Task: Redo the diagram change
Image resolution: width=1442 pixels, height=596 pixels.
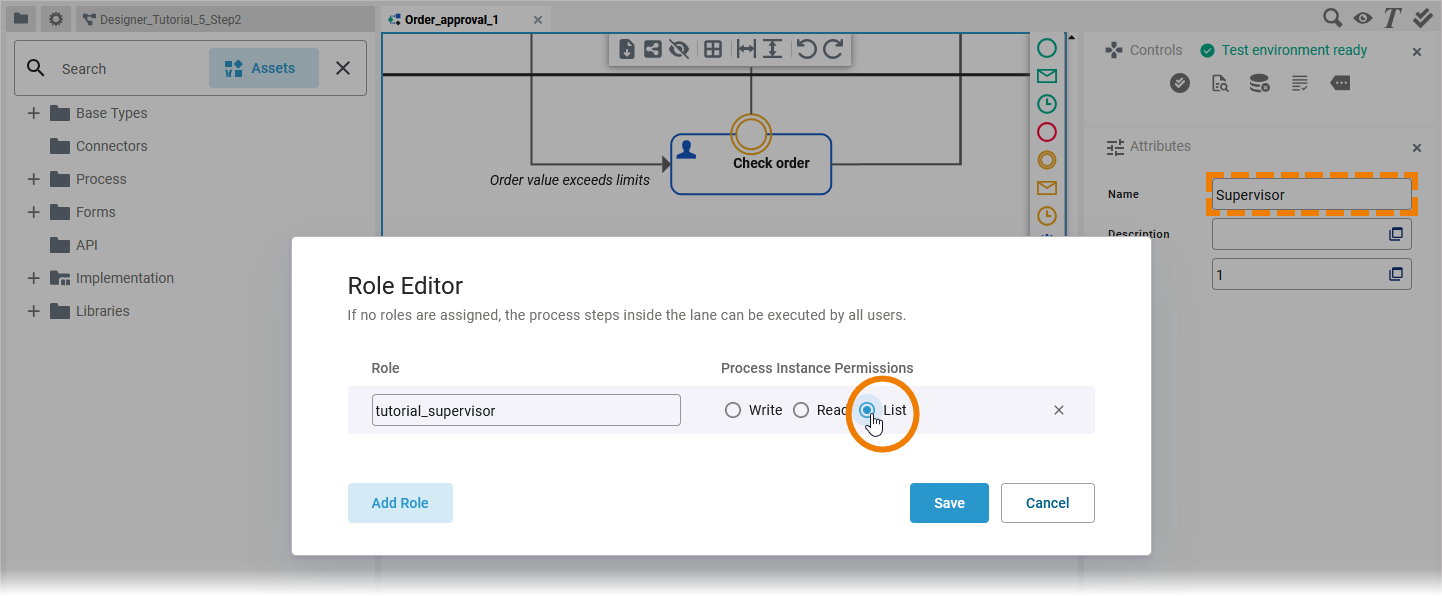Action: coord(833,49)
